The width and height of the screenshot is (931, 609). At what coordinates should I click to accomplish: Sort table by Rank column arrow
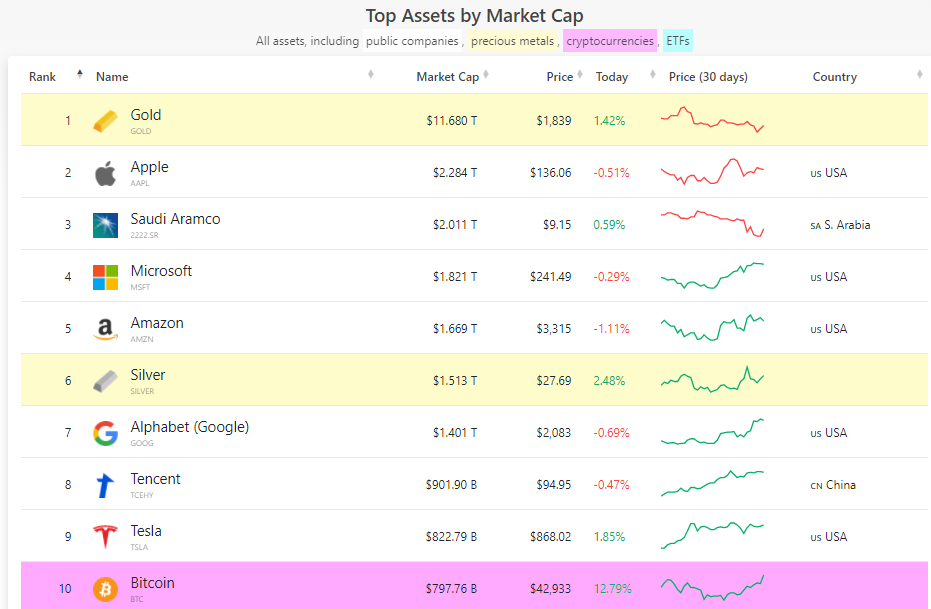(80, 74)
